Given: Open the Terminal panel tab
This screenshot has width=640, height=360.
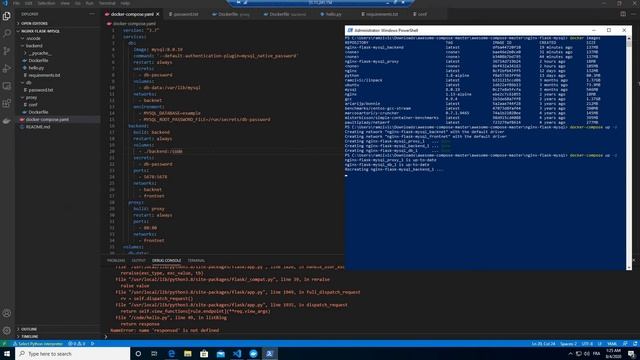Looking at the screenshot, I should click(196, 260).
